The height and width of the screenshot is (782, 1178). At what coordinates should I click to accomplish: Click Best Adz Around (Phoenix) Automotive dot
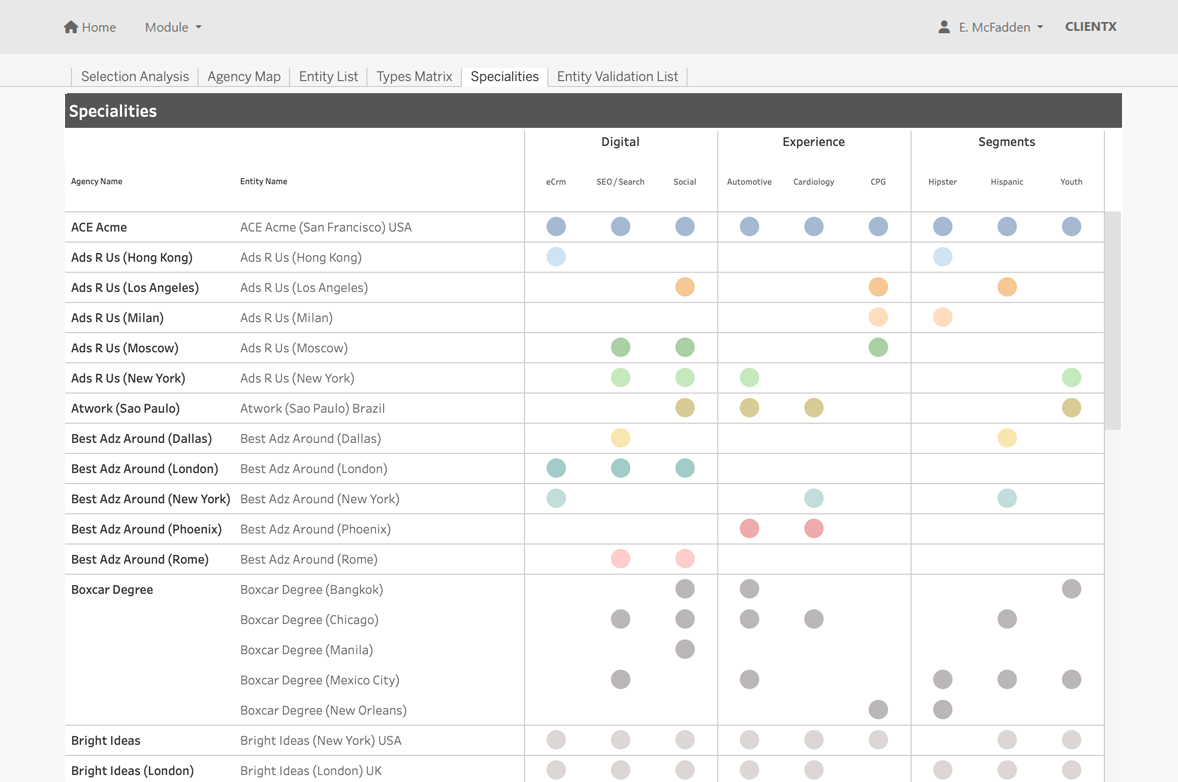click(750, 528)
